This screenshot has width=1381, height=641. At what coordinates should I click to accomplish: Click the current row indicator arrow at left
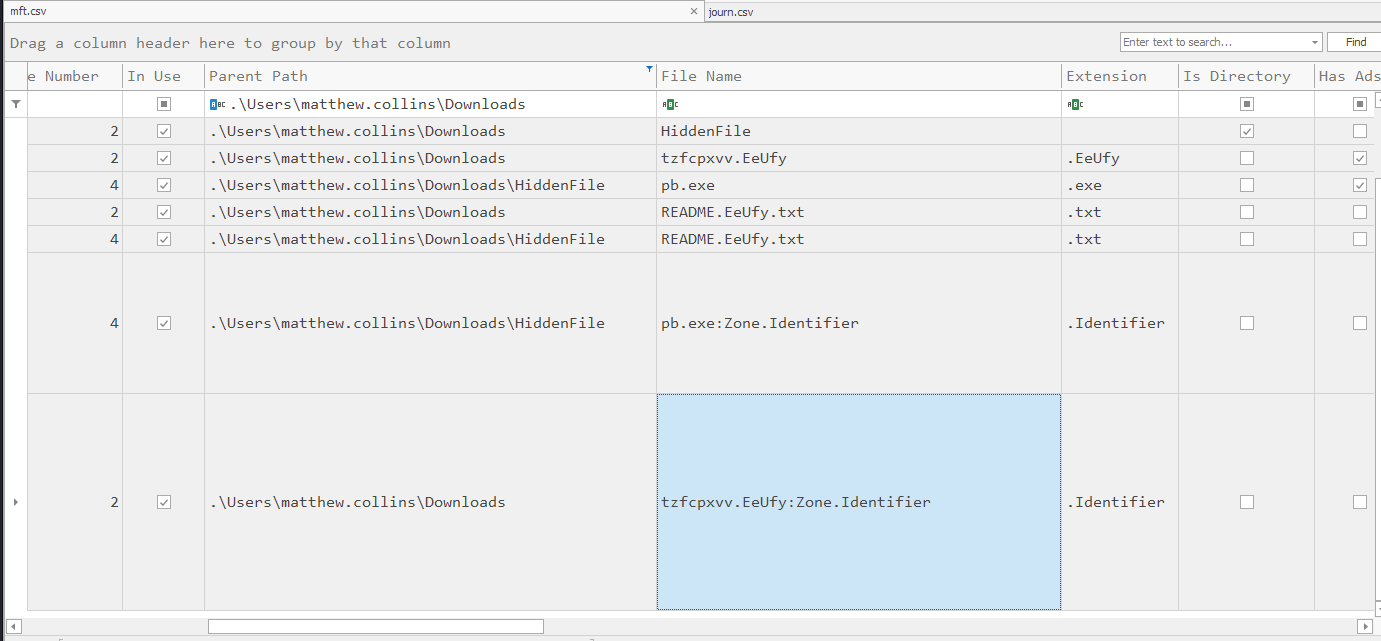15,502
